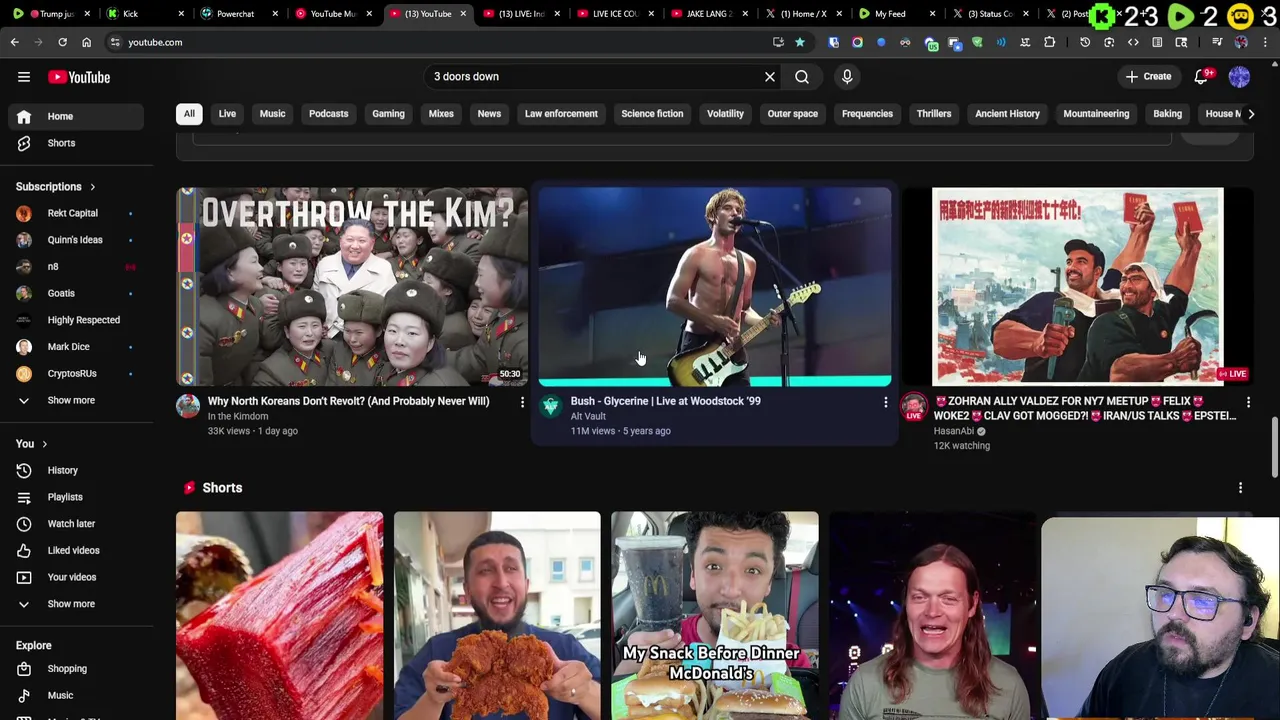Open options for the Bush Glycerine video
Screen dimensions: 1280x720
pos(885,402)
